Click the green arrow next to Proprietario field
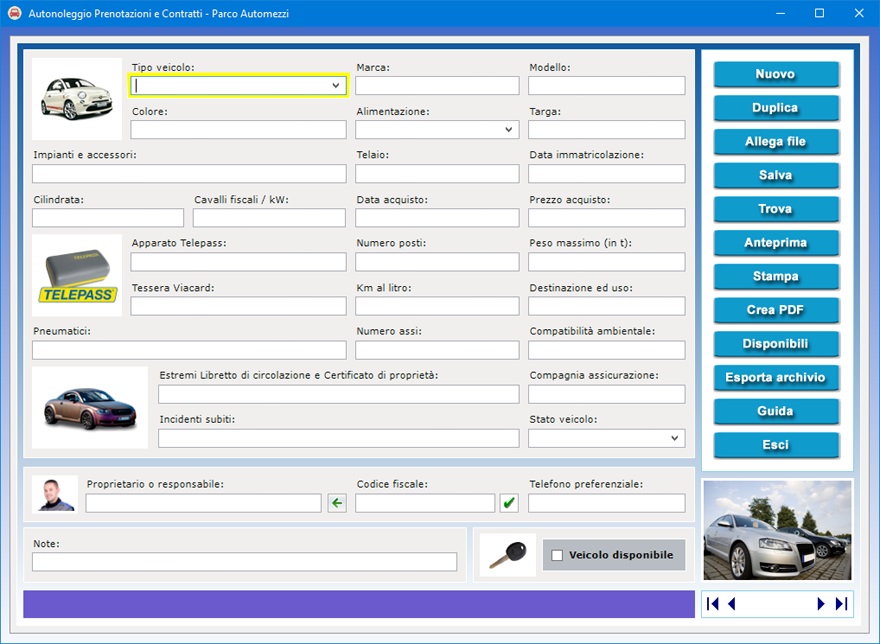 tap(337, 503)
